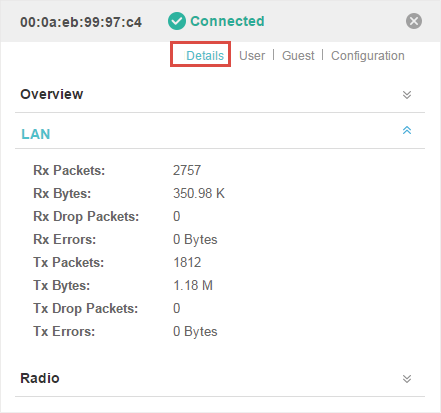Click the Tx Bytes value 1.18 M
The height and width of the screenshot is (413, 441).
tap(193, 285)
